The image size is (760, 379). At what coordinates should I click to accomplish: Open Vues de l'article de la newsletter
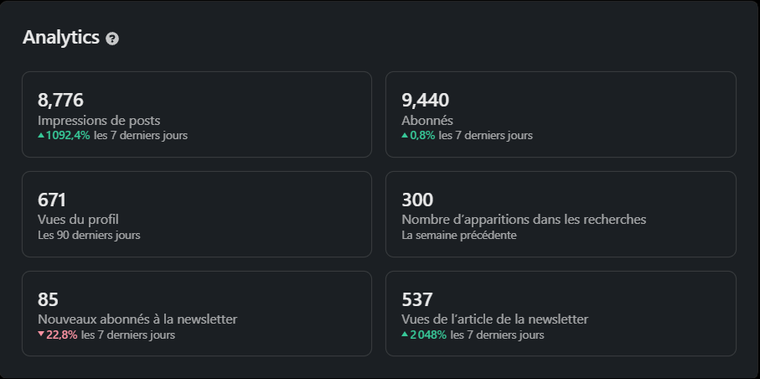click(494, 319)
